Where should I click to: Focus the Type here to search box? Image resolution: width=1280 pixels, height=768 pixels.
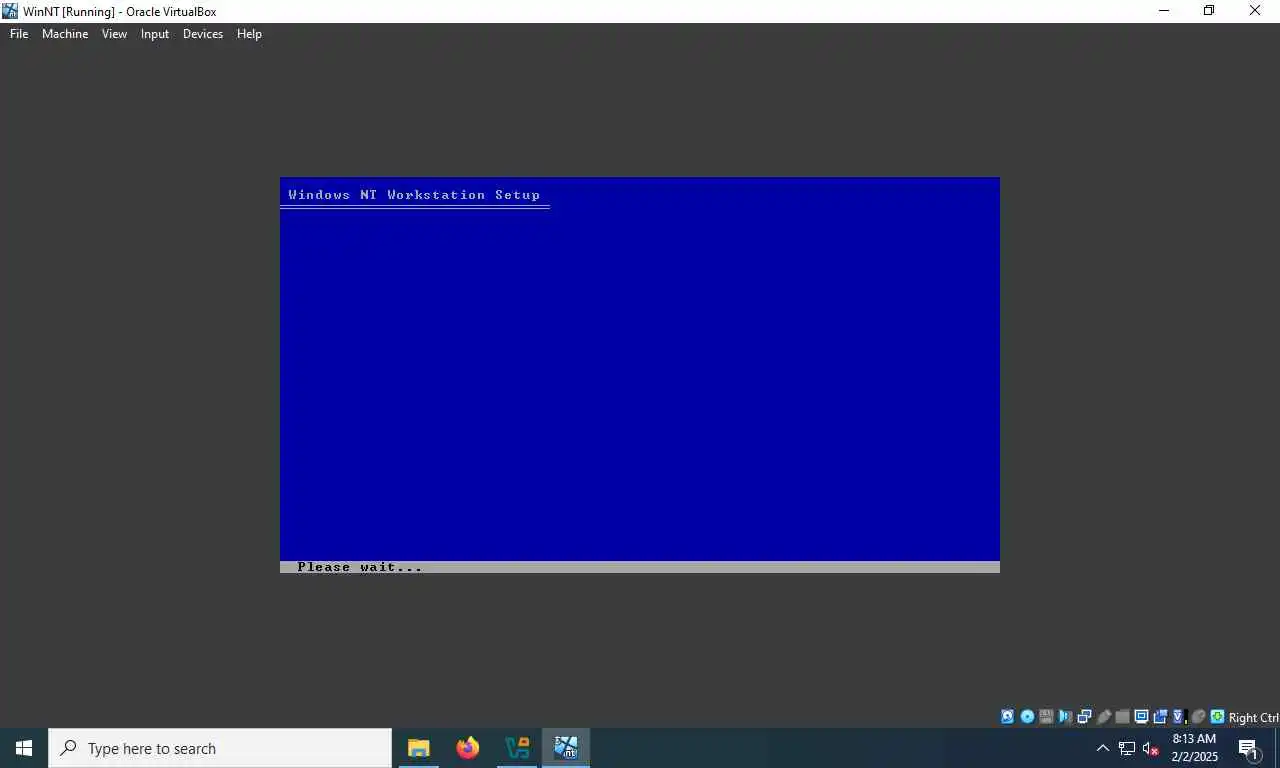(x=220, y=748)
